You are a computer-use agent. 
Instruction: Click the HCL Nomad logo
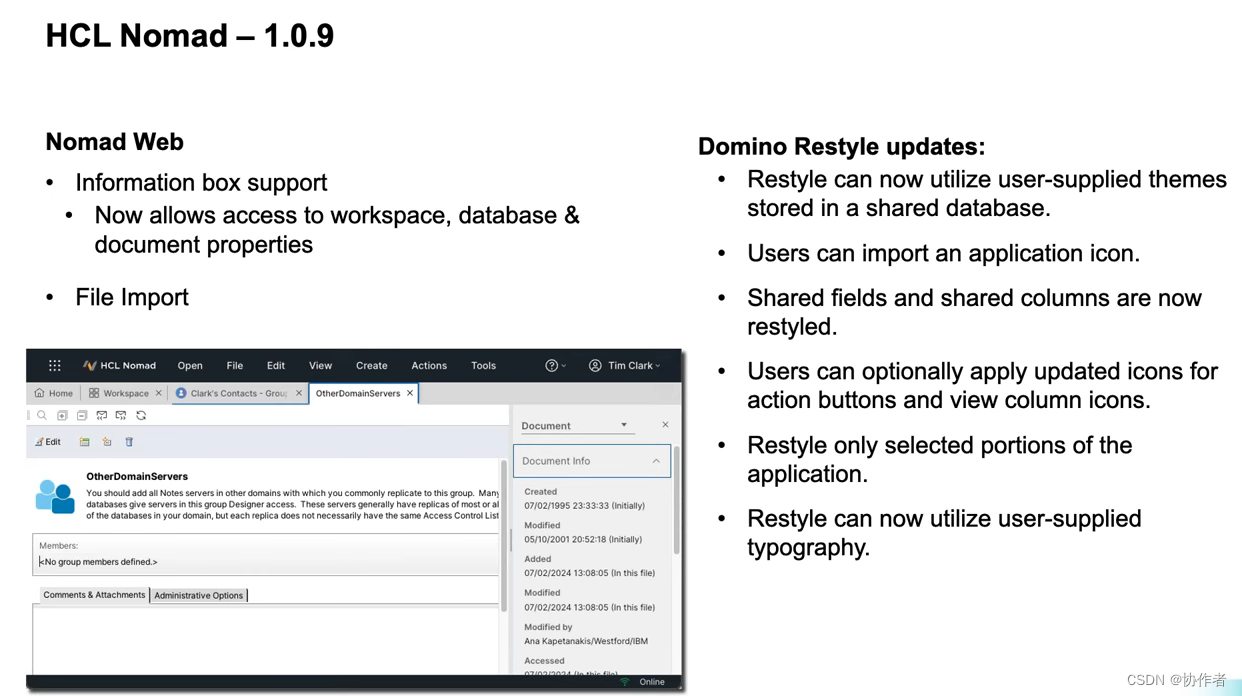click(x=119, y=366)
